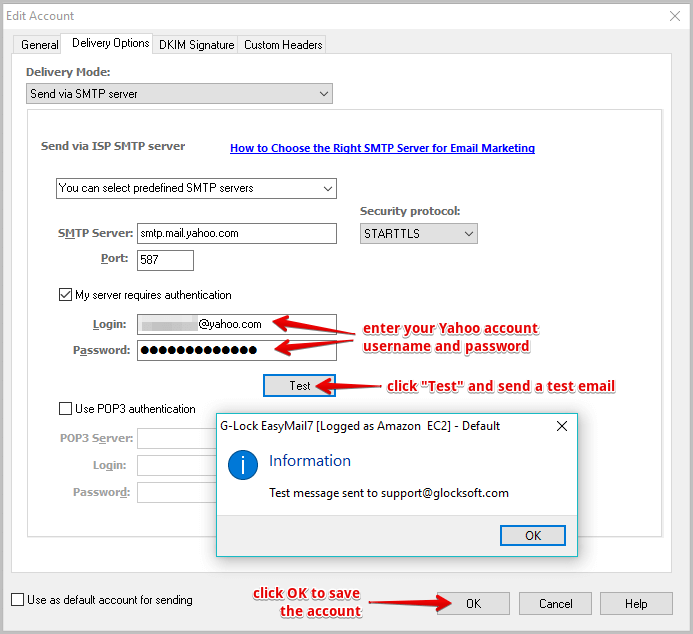Click the SMTP Login field

click(237, 324)
